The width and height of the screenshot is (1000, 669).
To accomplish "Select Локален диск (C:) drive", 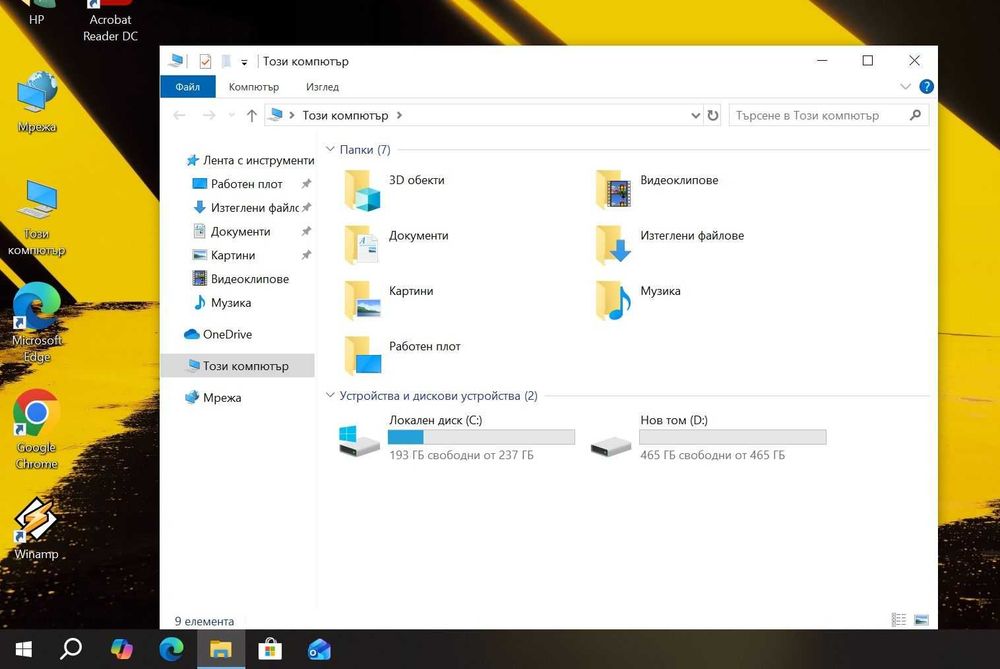I will [x=457, y=437].
